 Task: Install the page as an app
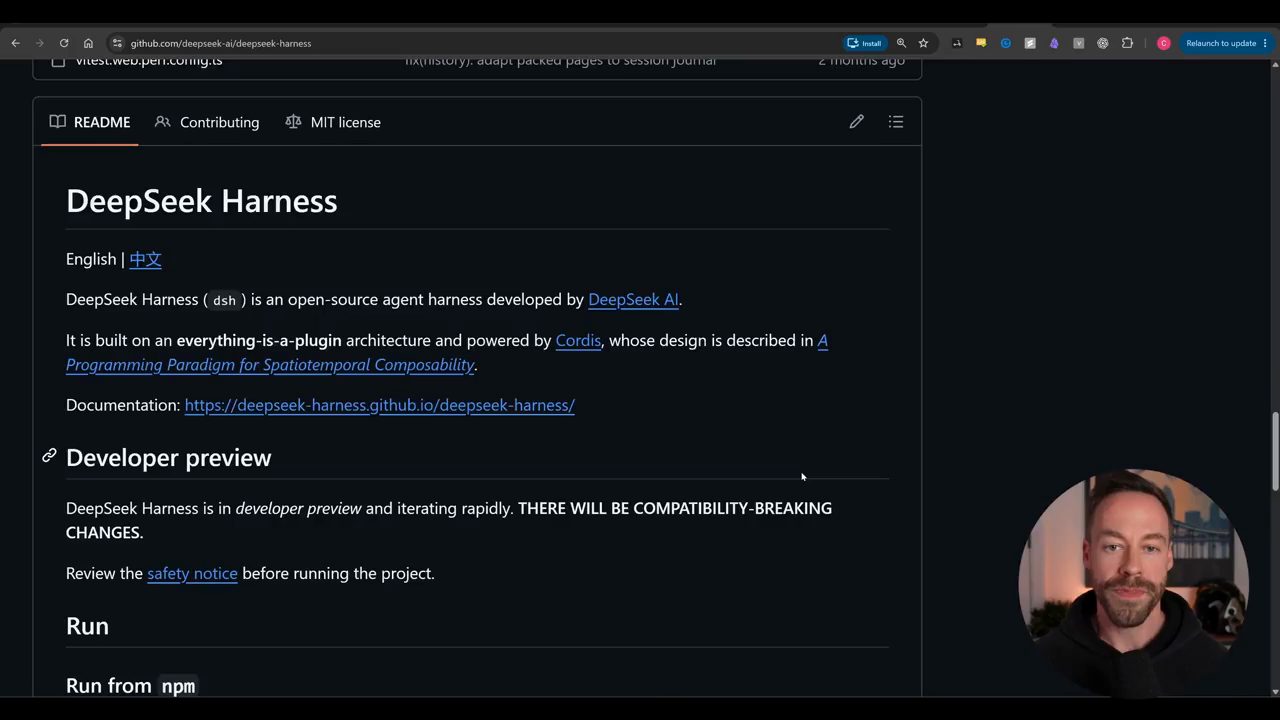[865, 43]
